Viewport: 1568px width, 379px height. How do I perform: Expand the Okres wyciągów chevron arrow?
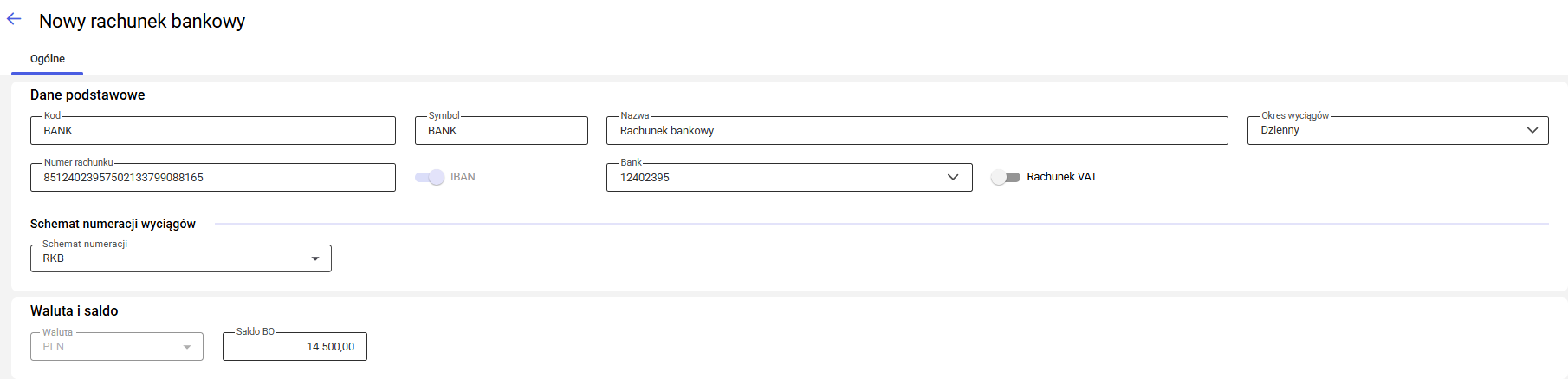tap(1532, 130)
